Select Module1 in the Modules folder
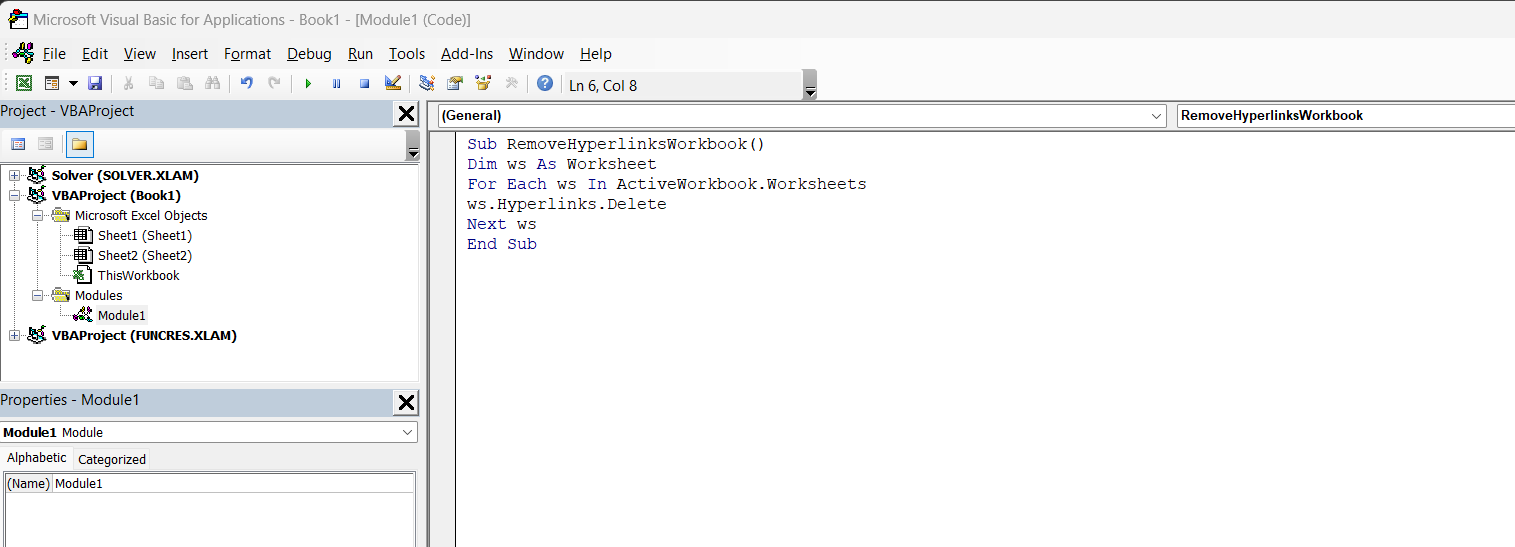This screenshot has width=1515, height=547. pyautogui.click(x=121, y=315)
